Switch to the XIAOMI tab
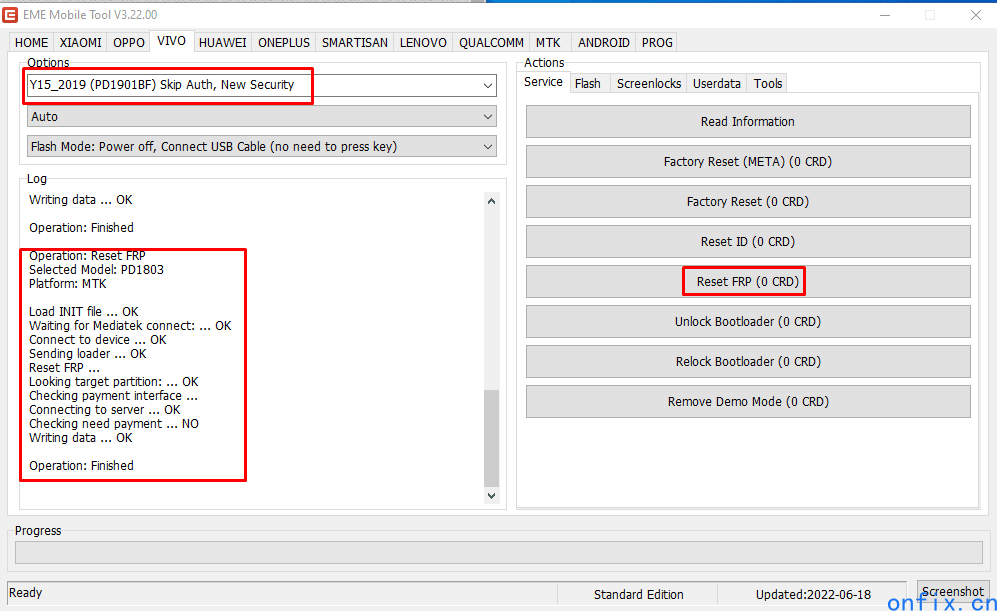 tap(80, 43)
